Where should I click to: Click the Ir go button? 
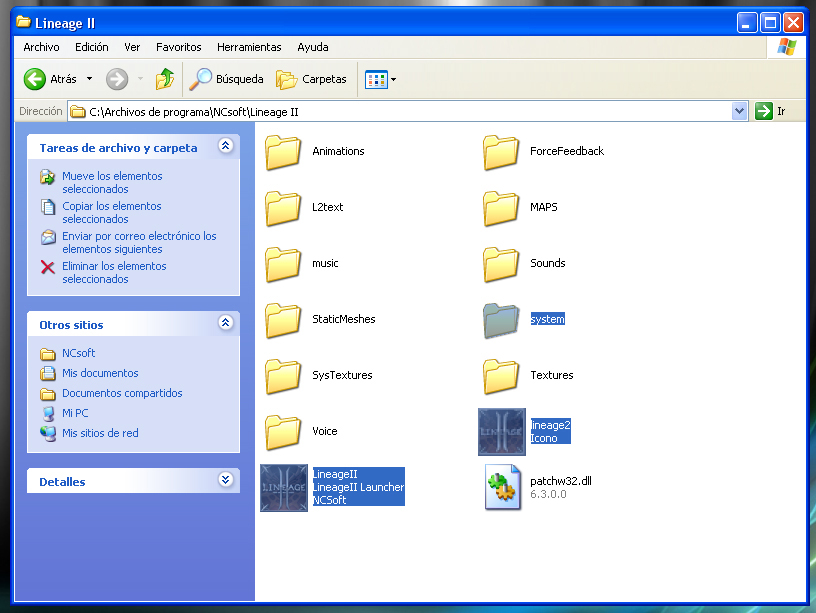[771, 111]
